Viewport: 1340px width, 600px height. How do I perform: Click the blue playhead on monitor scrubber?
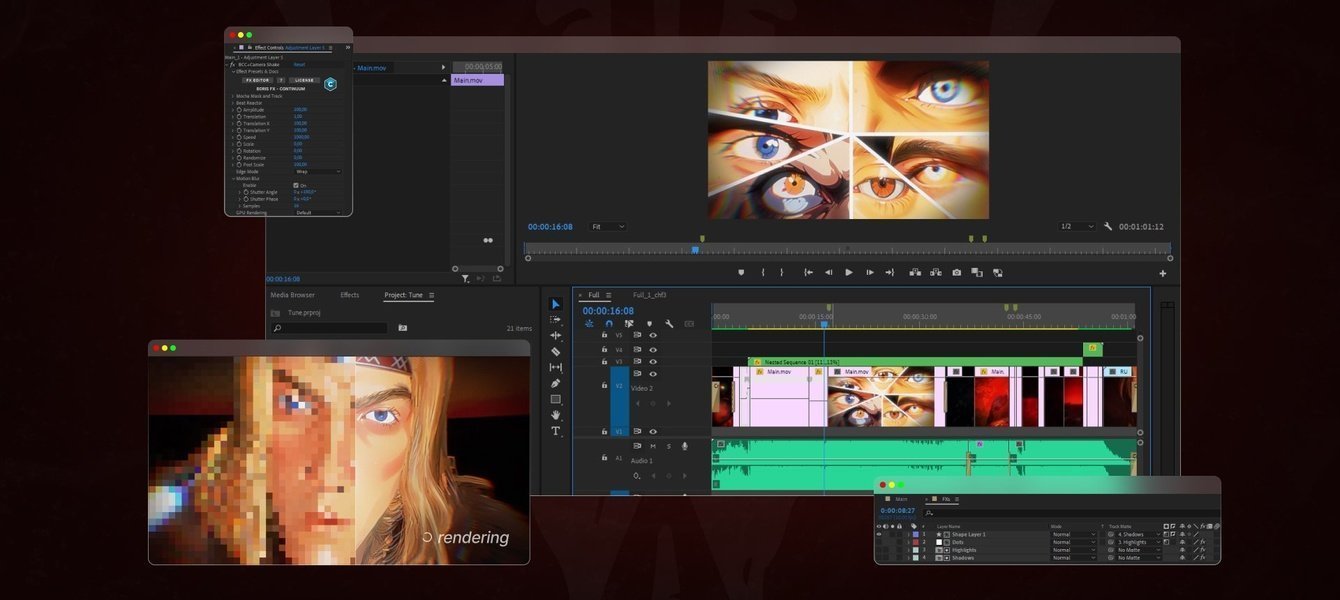pyautogui.click(x=695, y=250)
